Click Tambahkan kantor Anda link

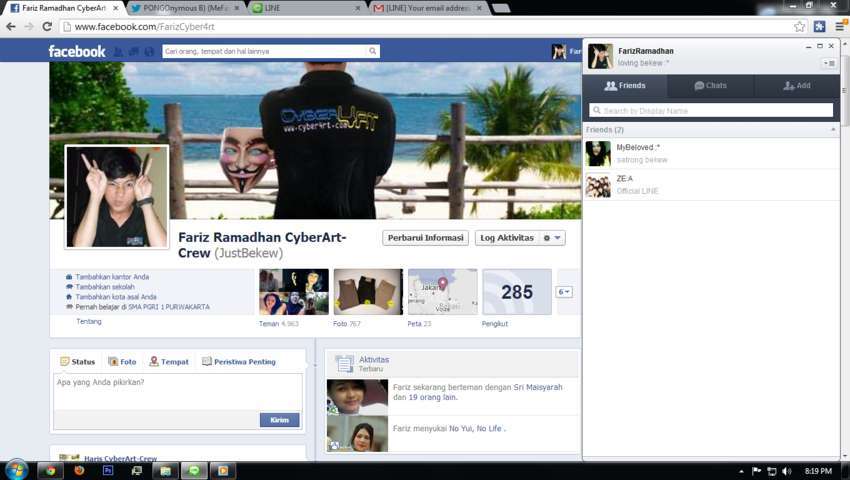point(112,277)
